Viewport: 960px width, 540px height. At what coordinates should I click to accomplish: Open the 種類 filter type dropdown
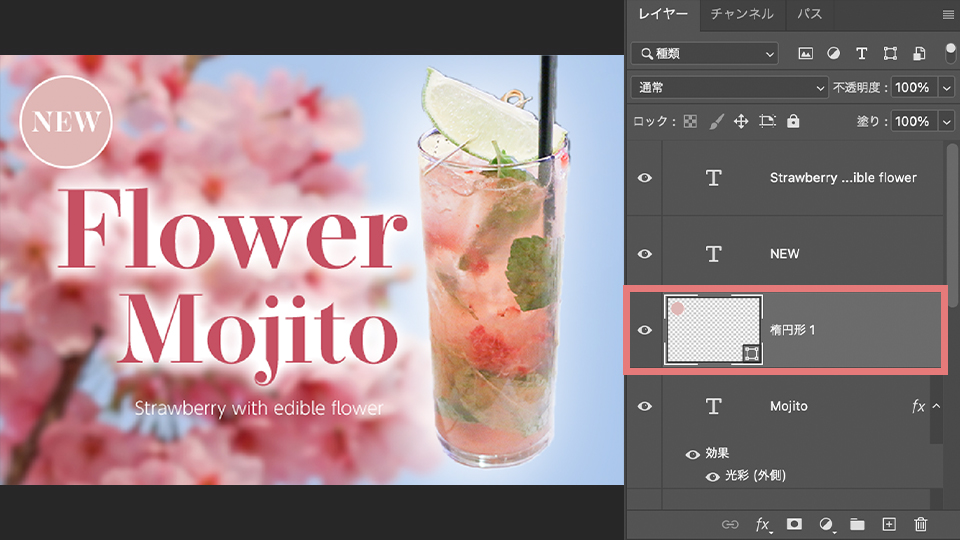705,54
